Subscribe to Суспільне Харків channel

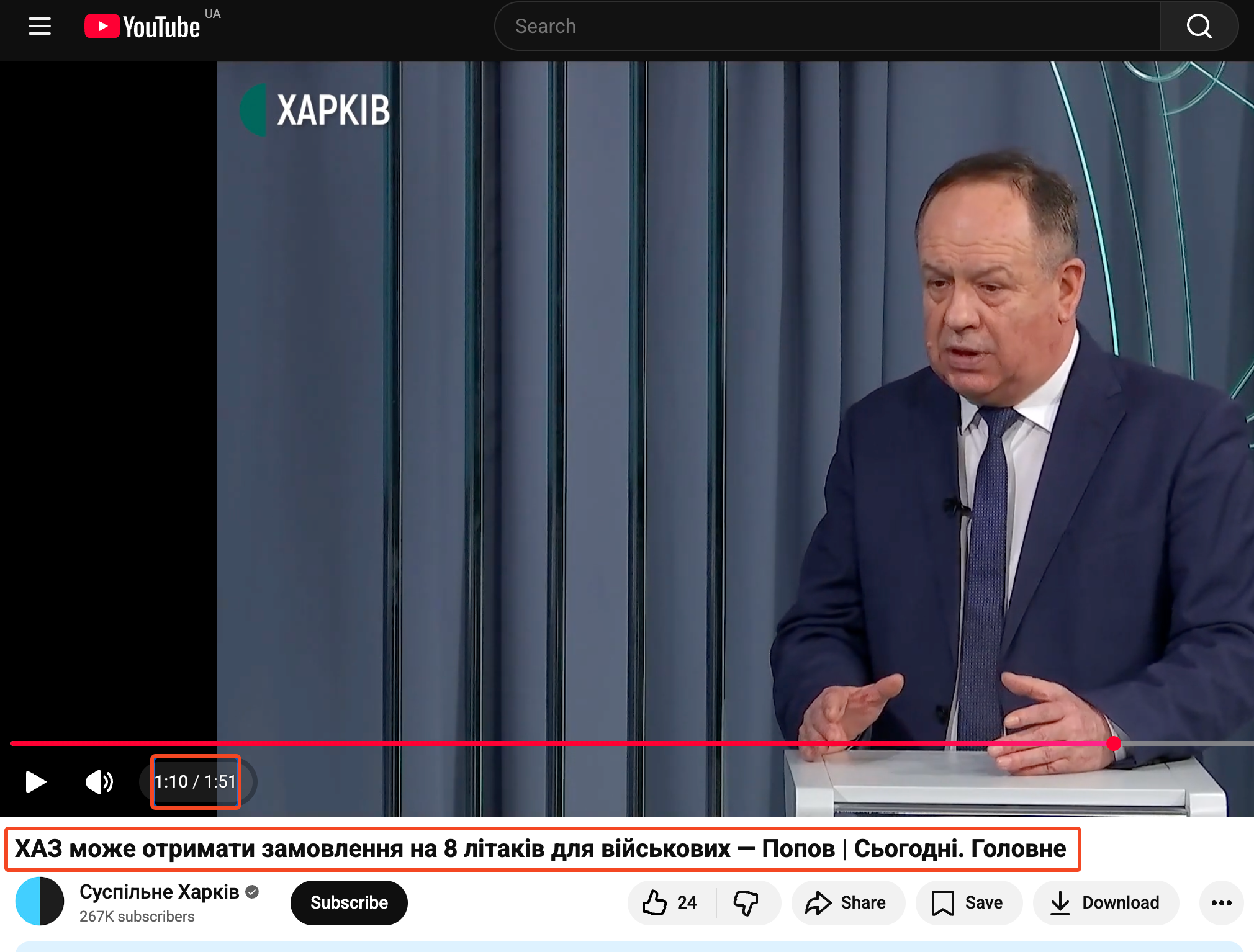pyautogui.click(x=349, y=903)
